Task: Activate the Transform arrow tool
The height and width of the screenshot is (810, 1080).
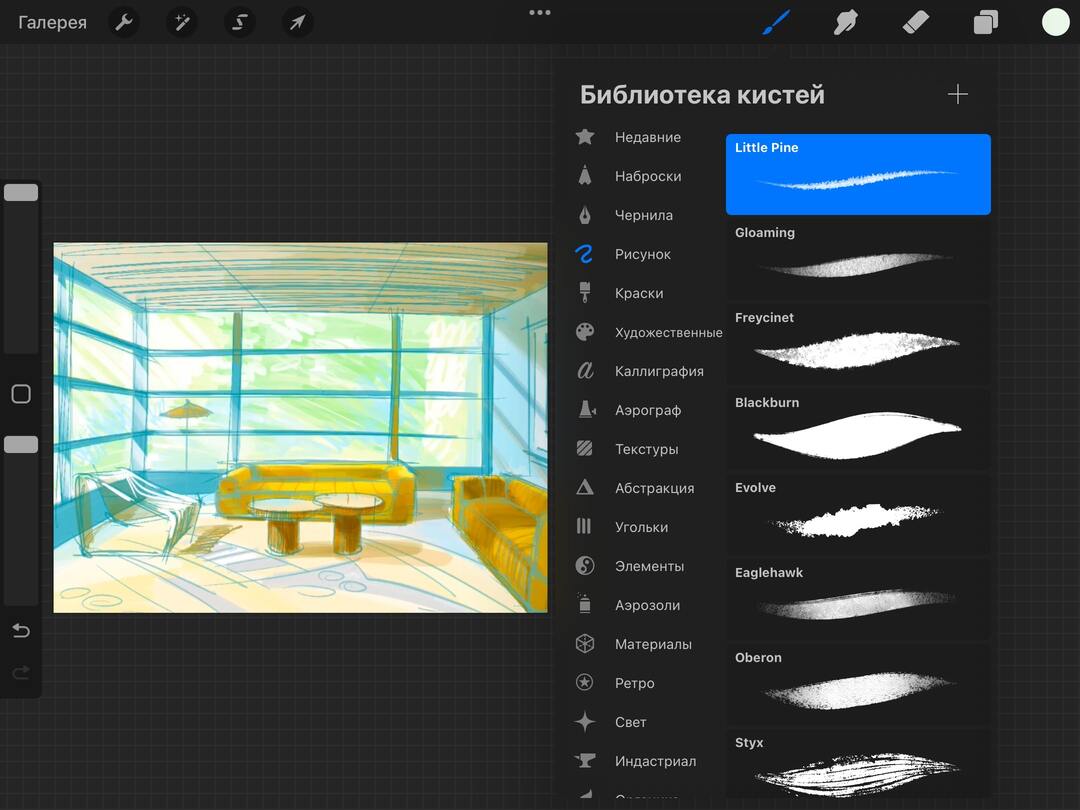Action: (297, 22)
